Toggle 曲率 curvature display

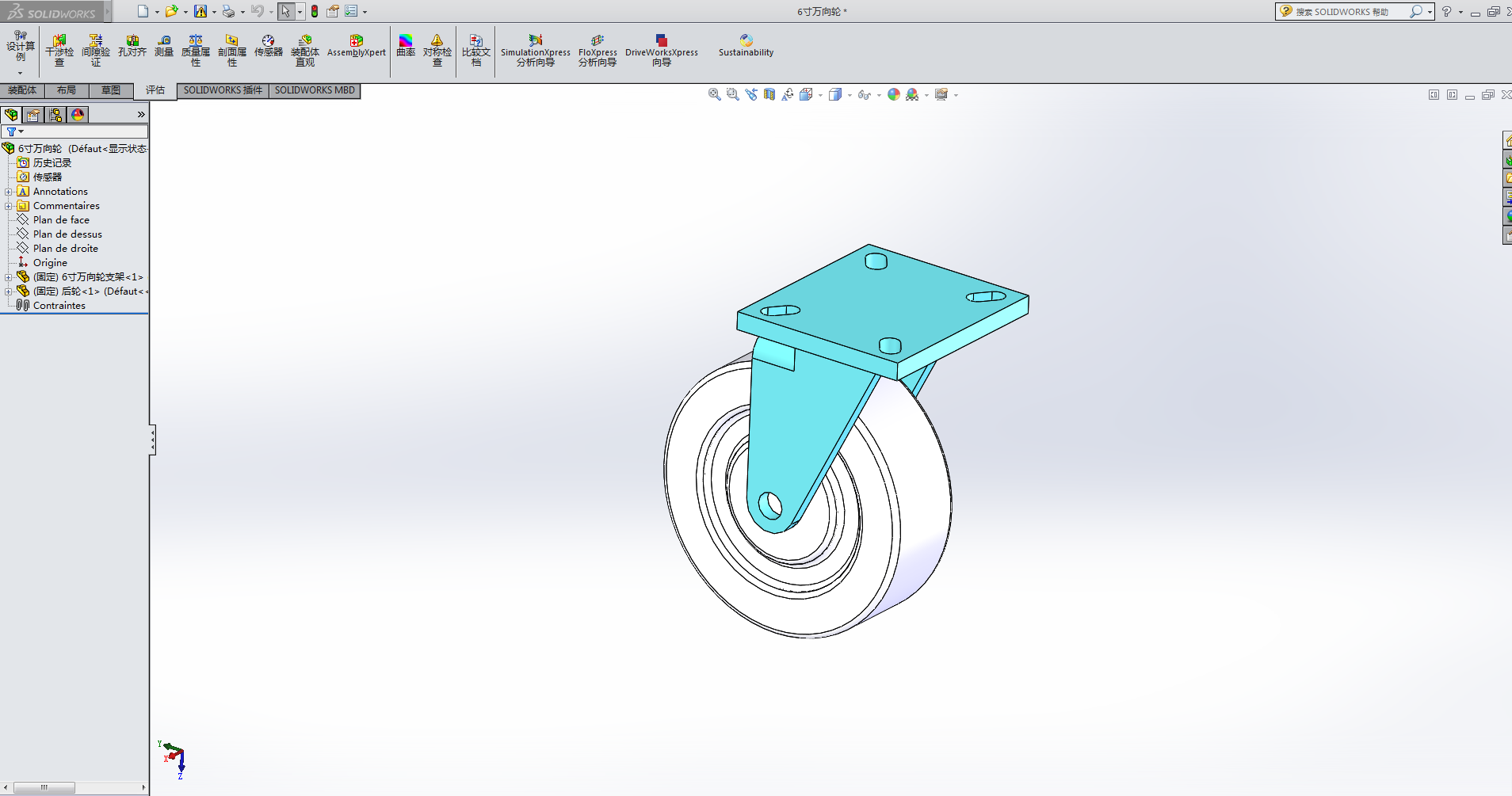tap(406, 46)
